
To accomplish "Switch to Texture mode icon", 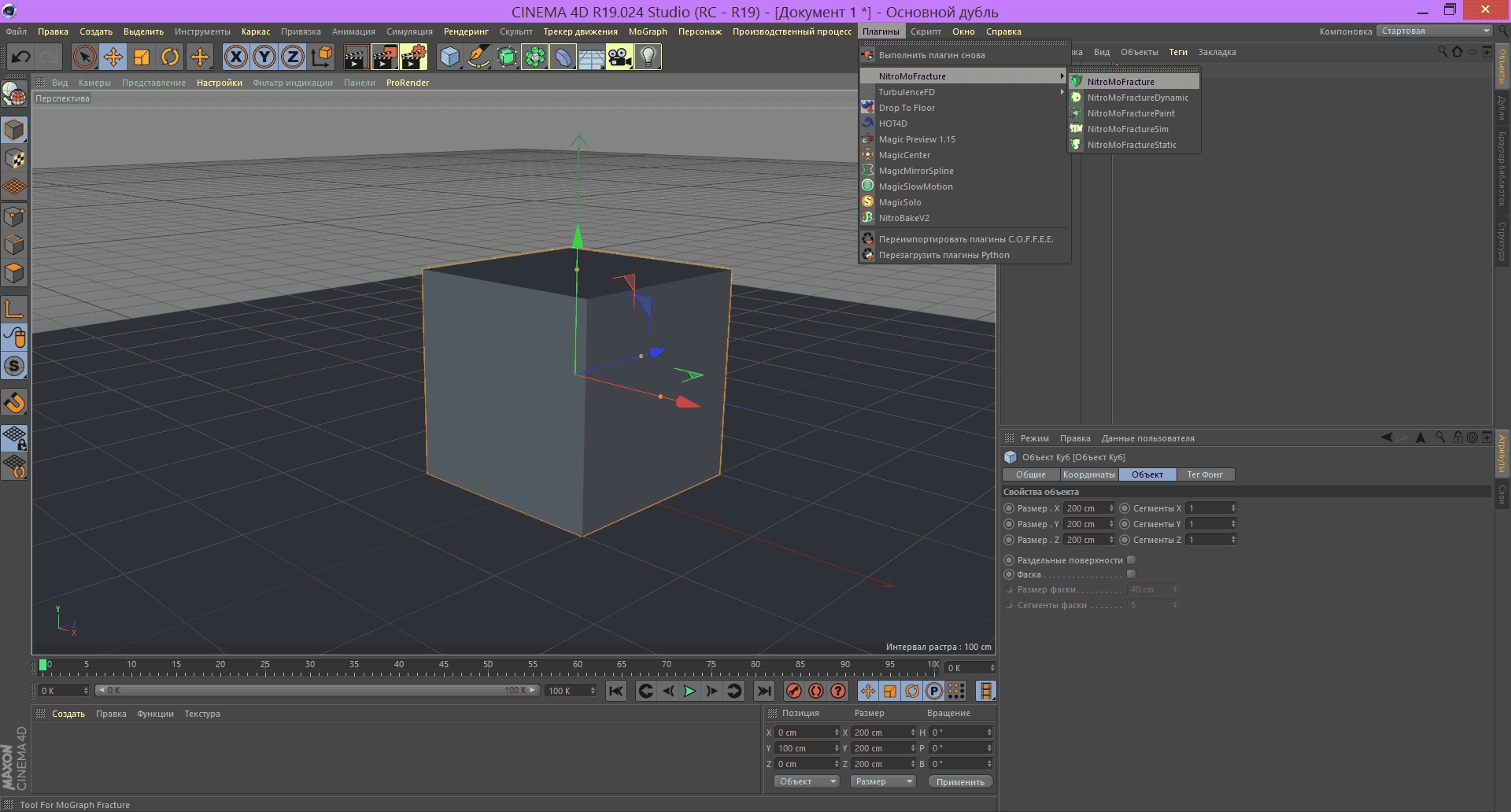I will (14, 158).
